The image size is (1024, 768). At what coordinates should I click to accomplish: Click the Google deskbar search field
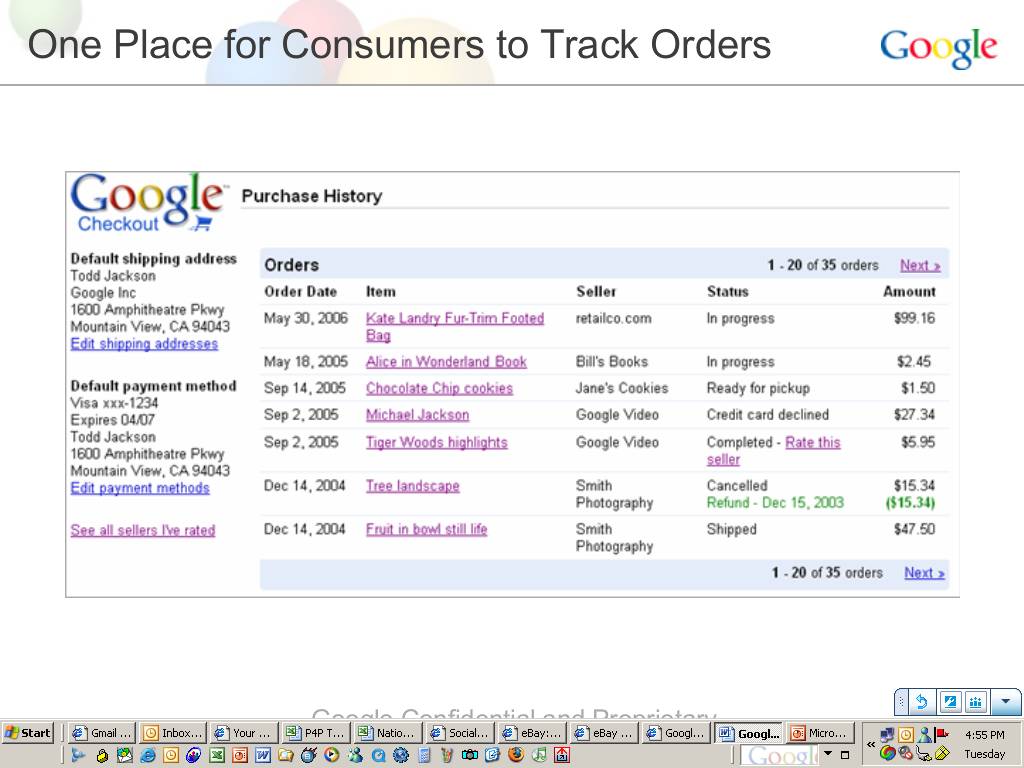(x=779, y=756)
